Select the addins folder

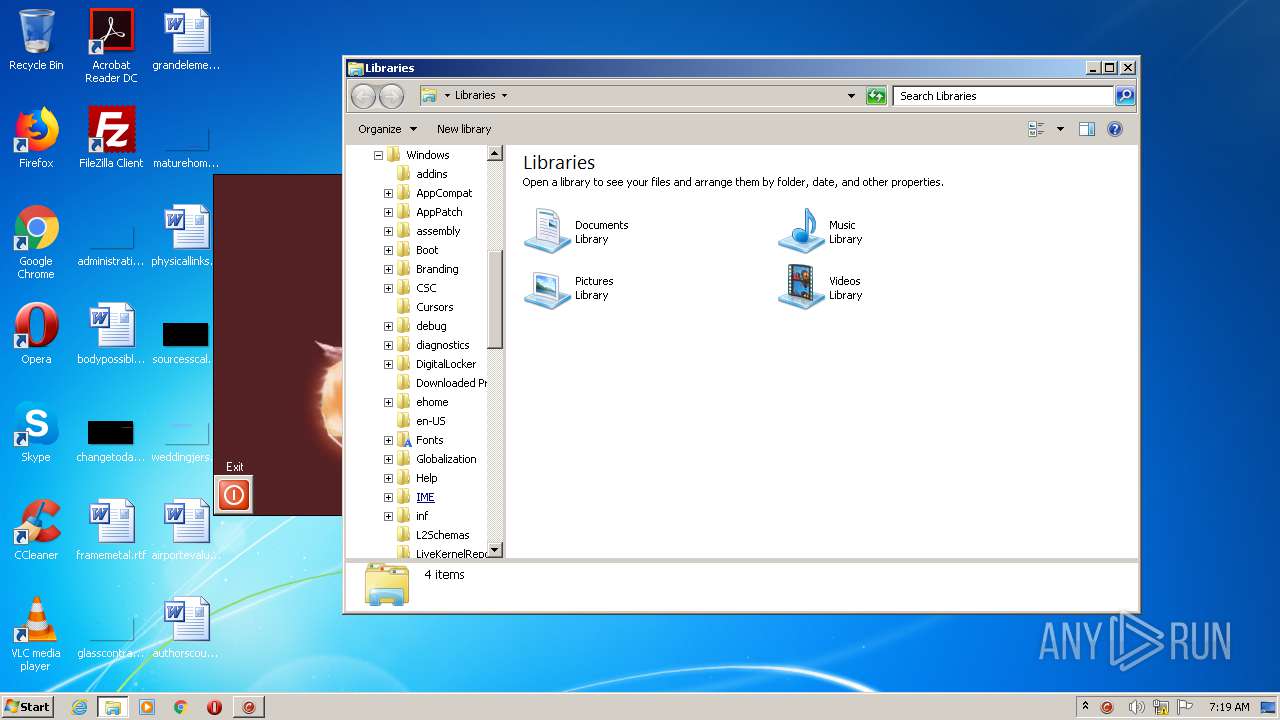pos(432,174)
